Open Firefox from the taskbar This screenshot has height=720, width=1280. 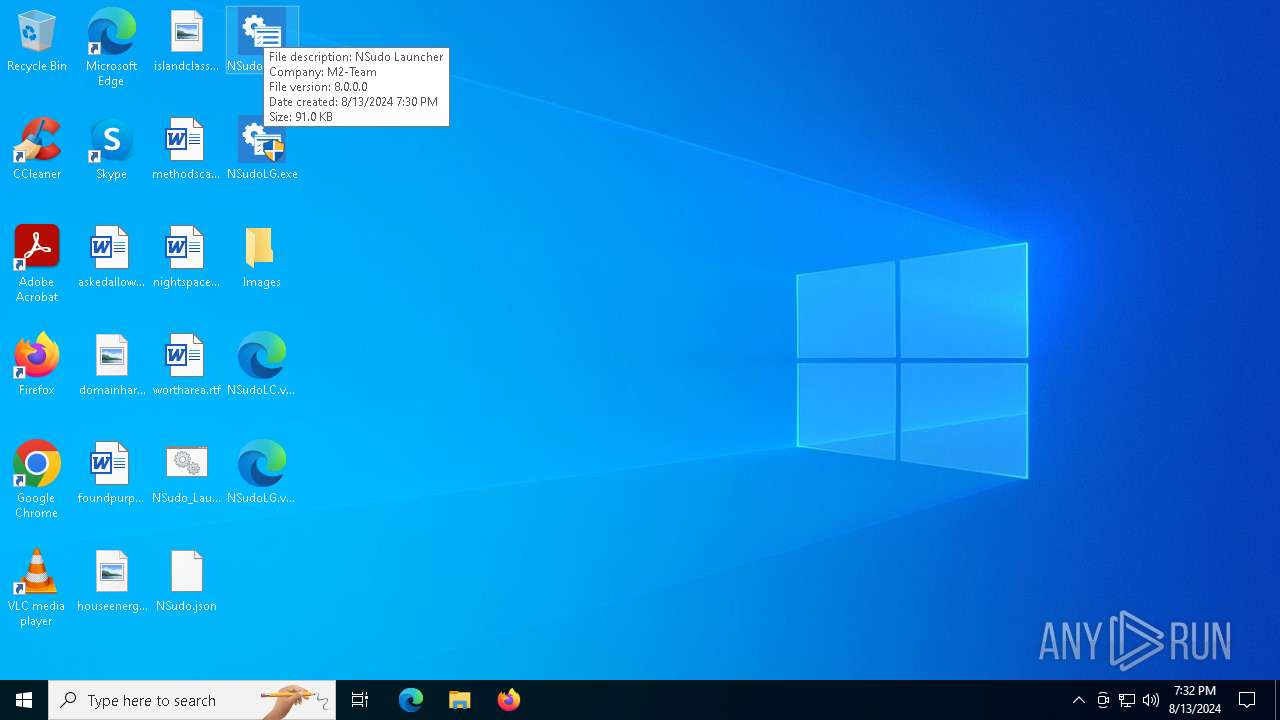tap(509, 700)
